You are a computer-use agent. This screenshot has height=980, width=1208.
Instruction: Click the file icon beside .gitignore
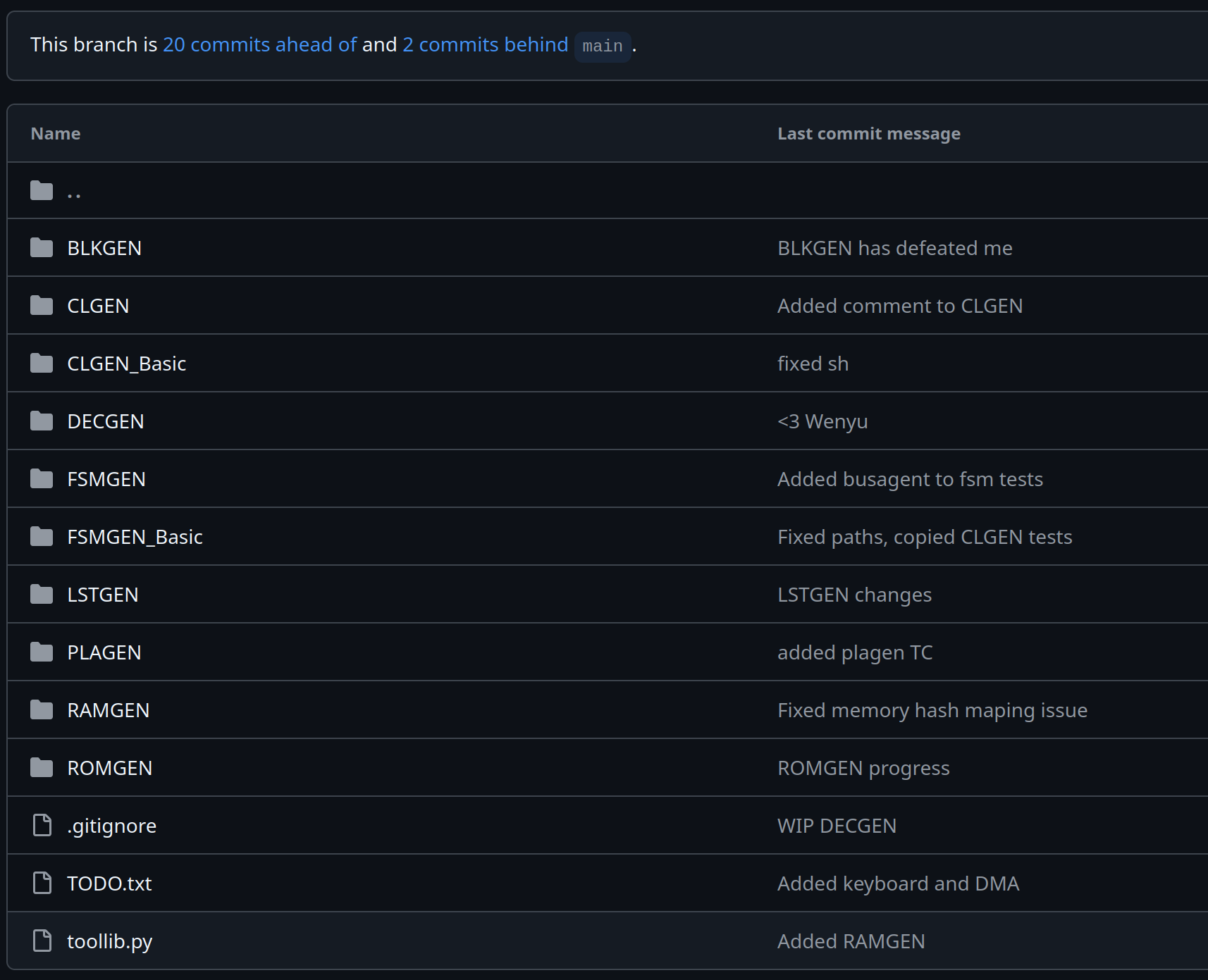[42, 825]
